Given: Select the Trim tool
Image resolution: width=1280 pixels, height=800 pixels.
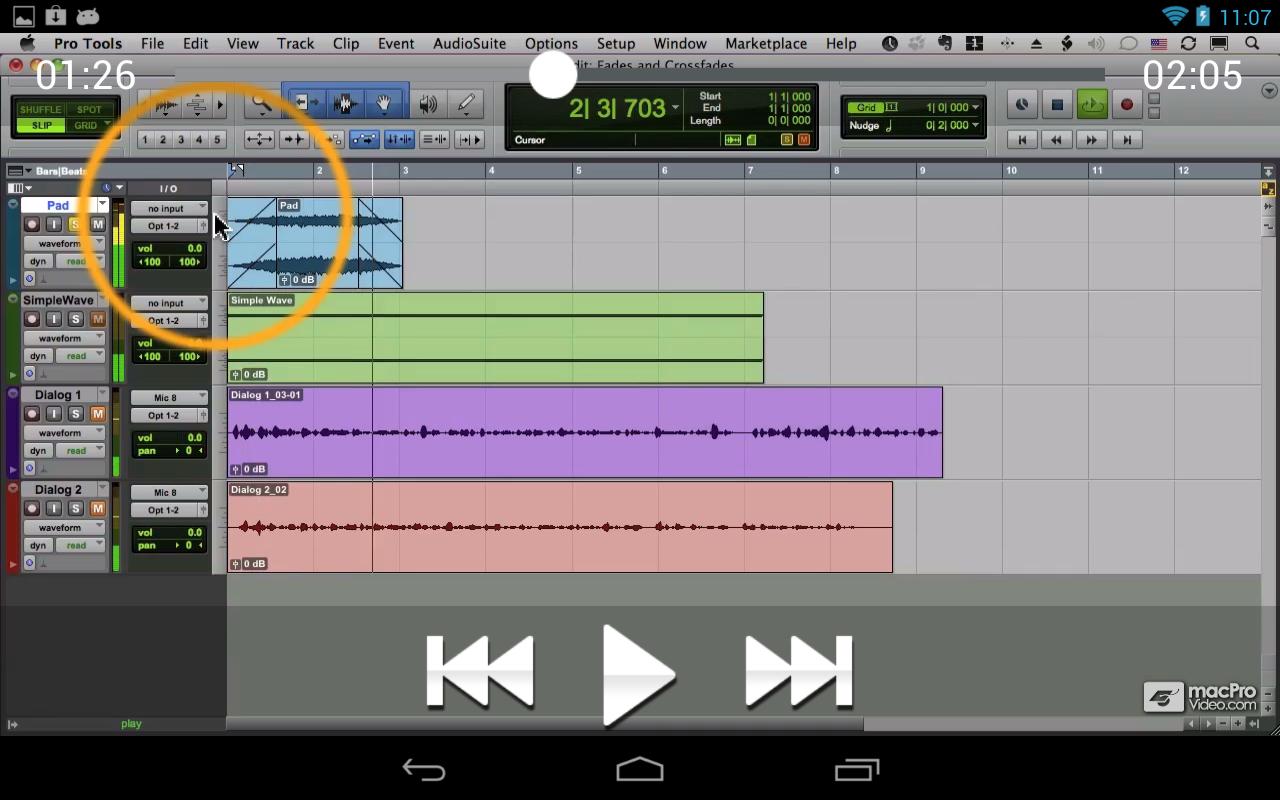Looking at the screenshot, I should click(x=306, y=104).
